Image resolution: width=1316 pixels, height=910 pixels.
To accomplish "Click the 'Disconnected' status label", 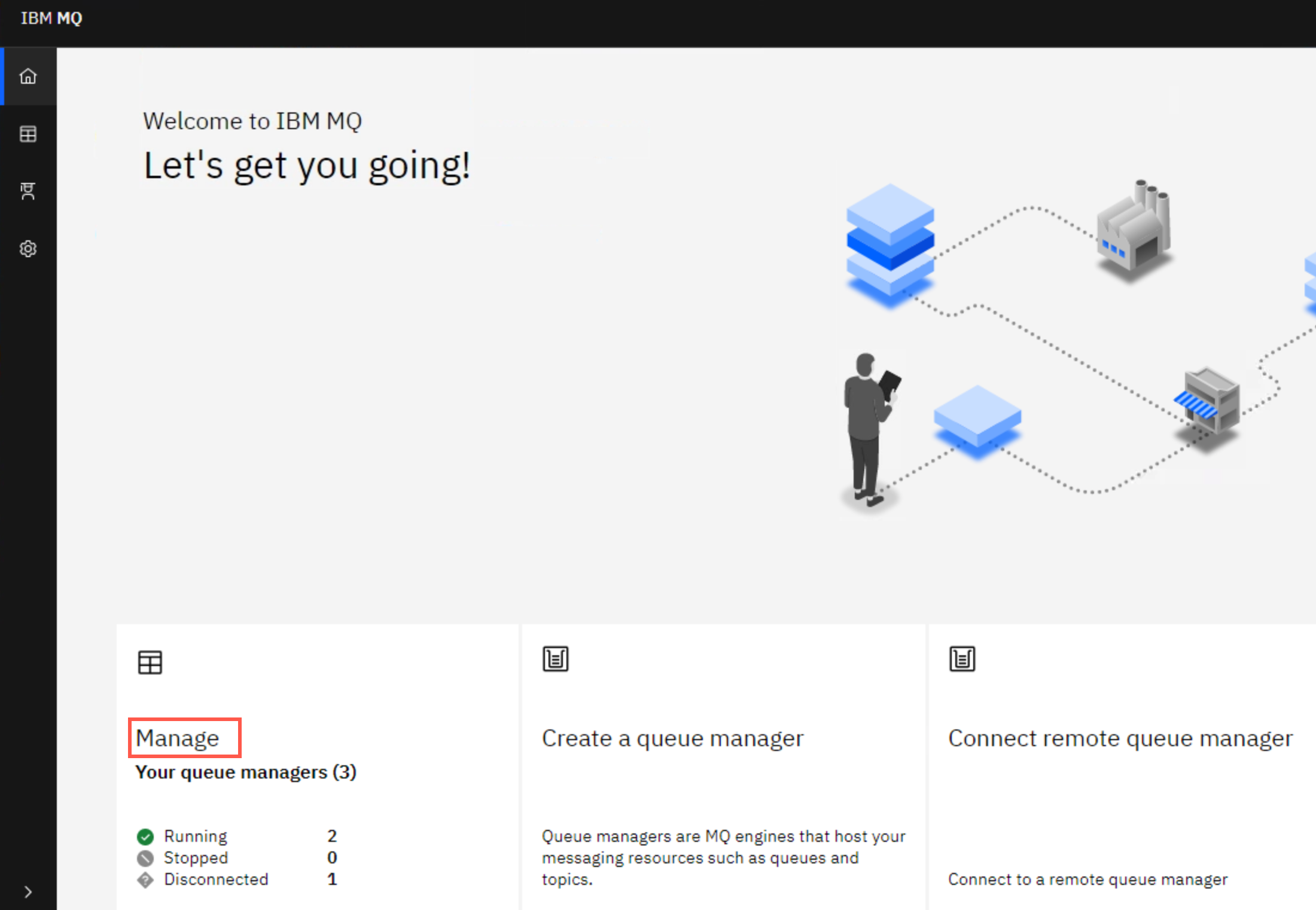I will click(x=216, y=879).
